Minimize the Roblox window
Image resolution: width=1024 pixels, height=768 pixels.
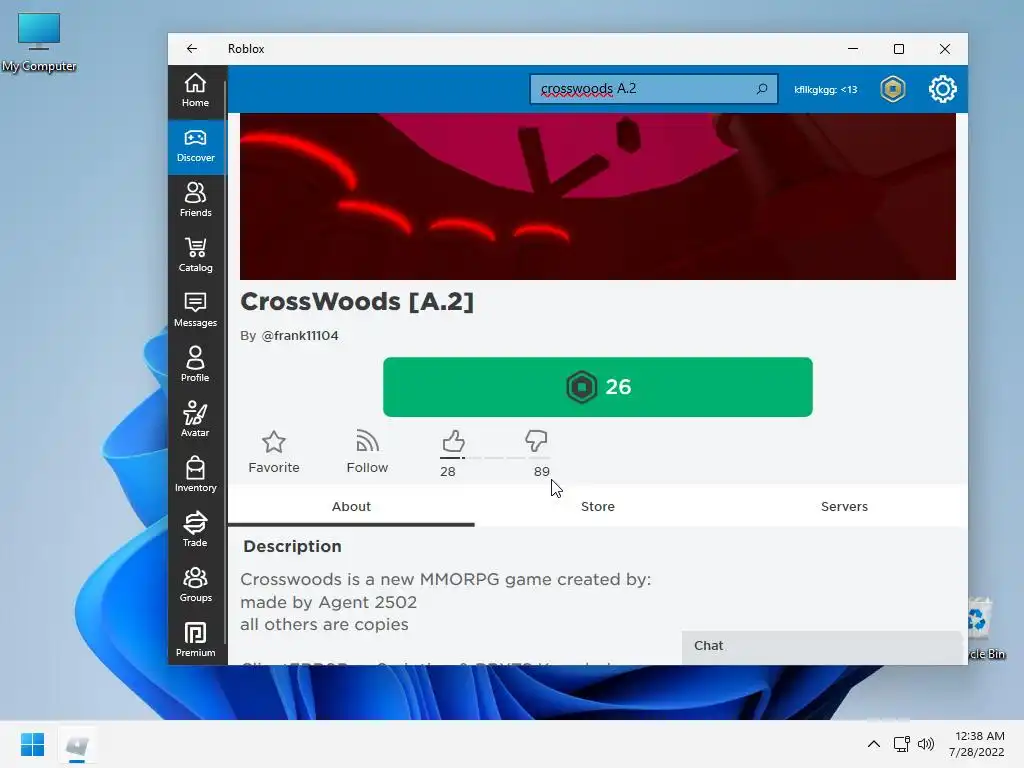[853, 49]
